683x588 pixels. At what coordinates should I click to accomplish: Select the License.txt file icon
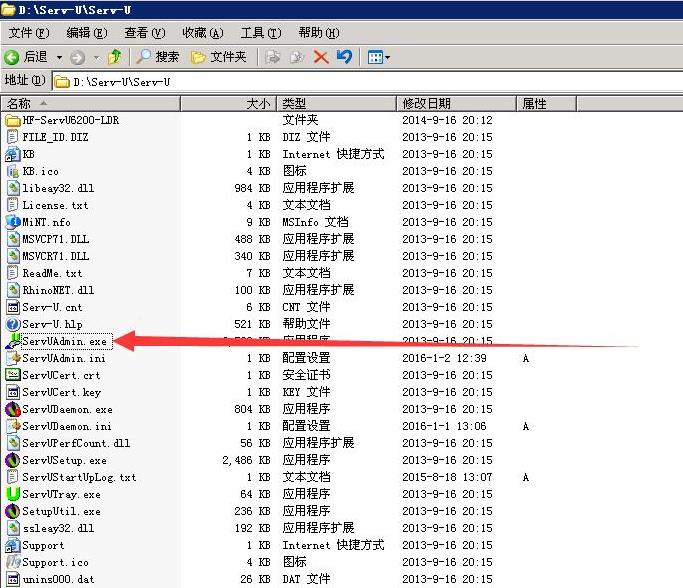tap(13, 205)
